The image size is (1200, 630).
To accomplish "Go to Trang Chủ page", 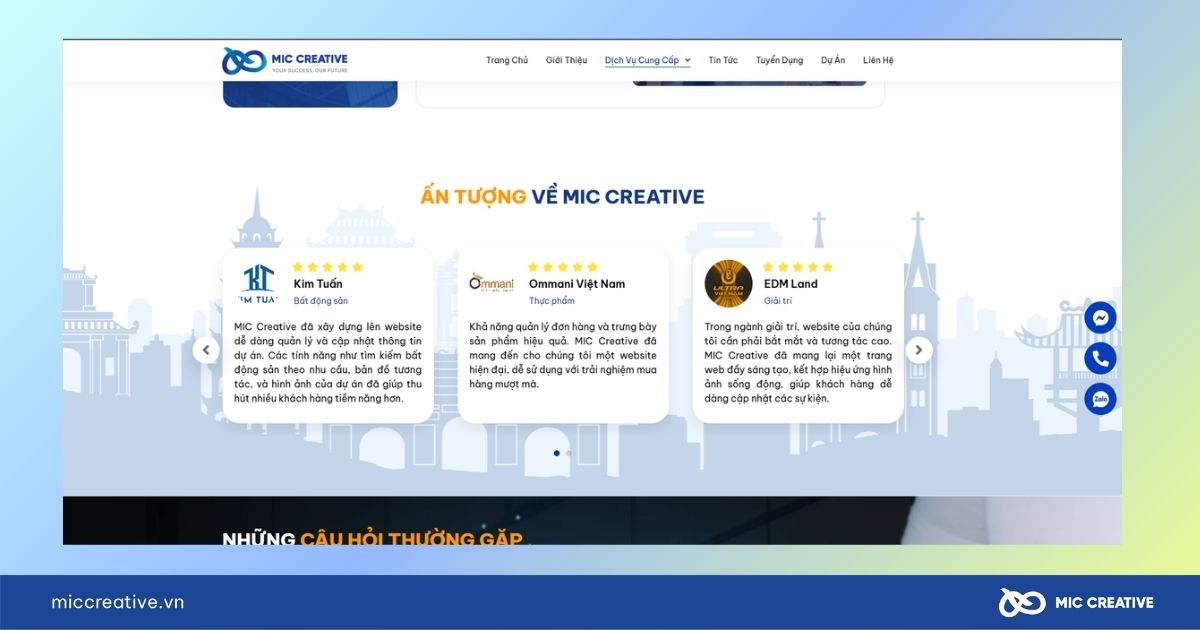I will pyautogui.click(x=507, y=60).
